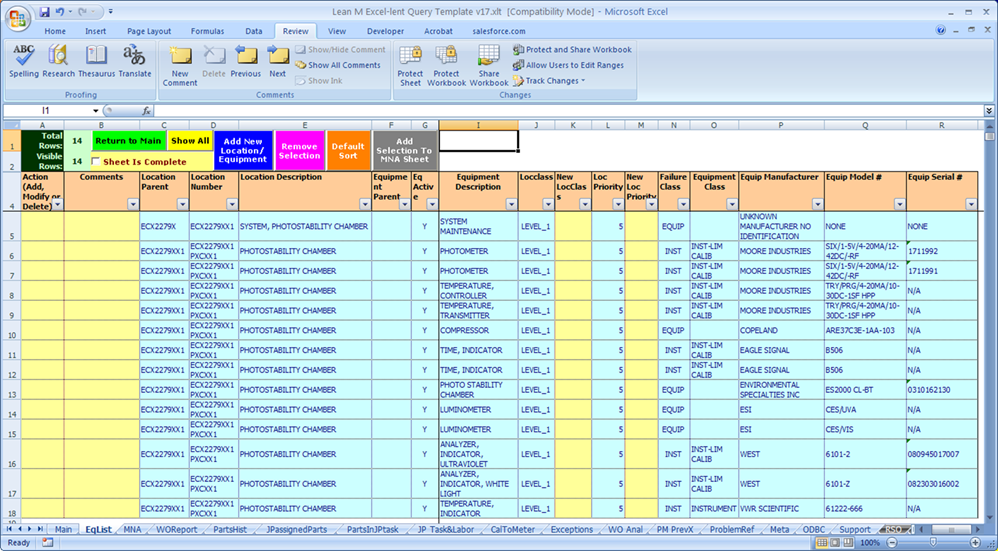
Task: Click Add New Location/Equipment button
Action: (x=243, y=151)
